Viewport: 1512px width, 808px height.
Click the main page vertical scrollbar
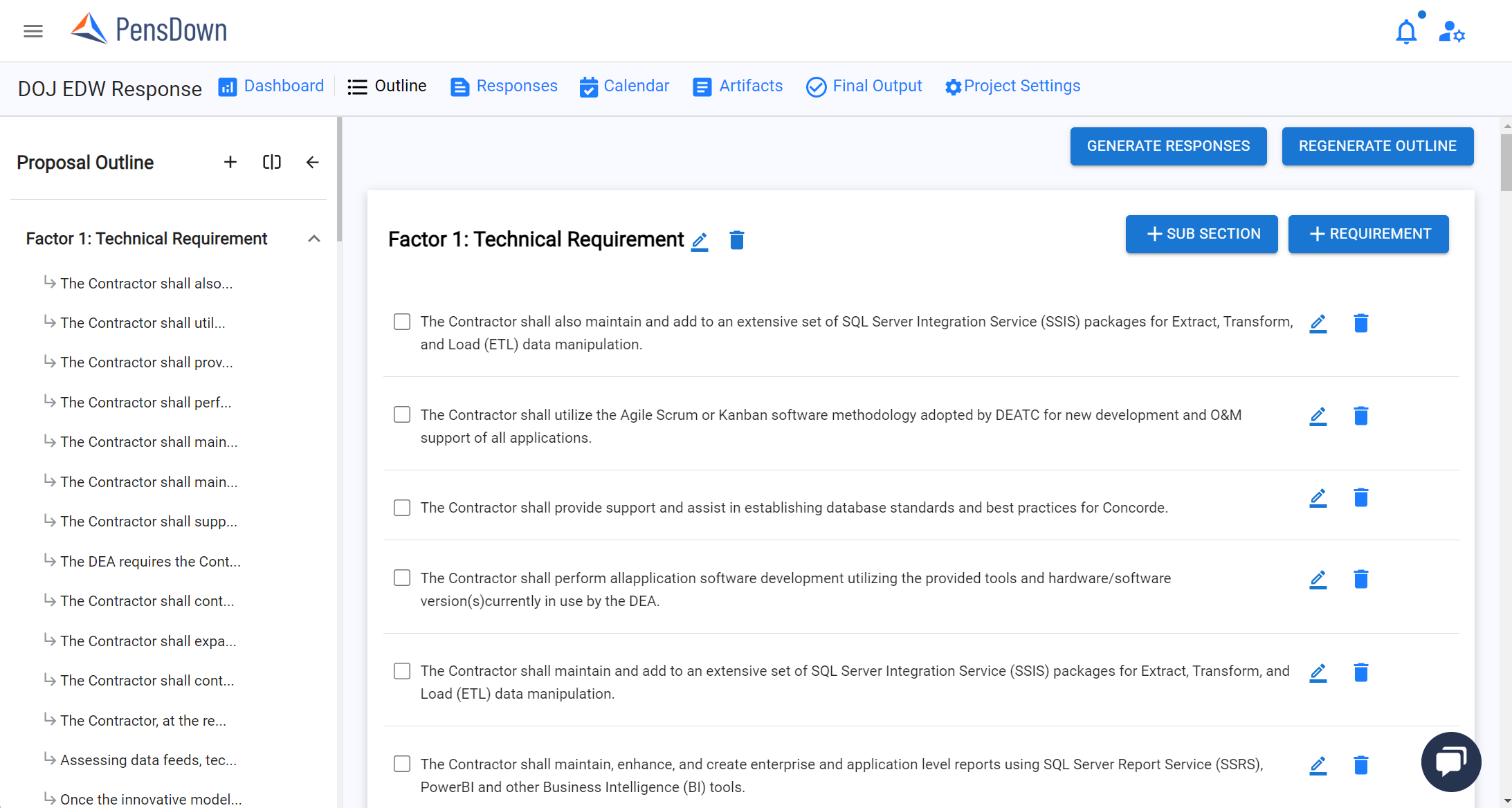coord(1506,163)
